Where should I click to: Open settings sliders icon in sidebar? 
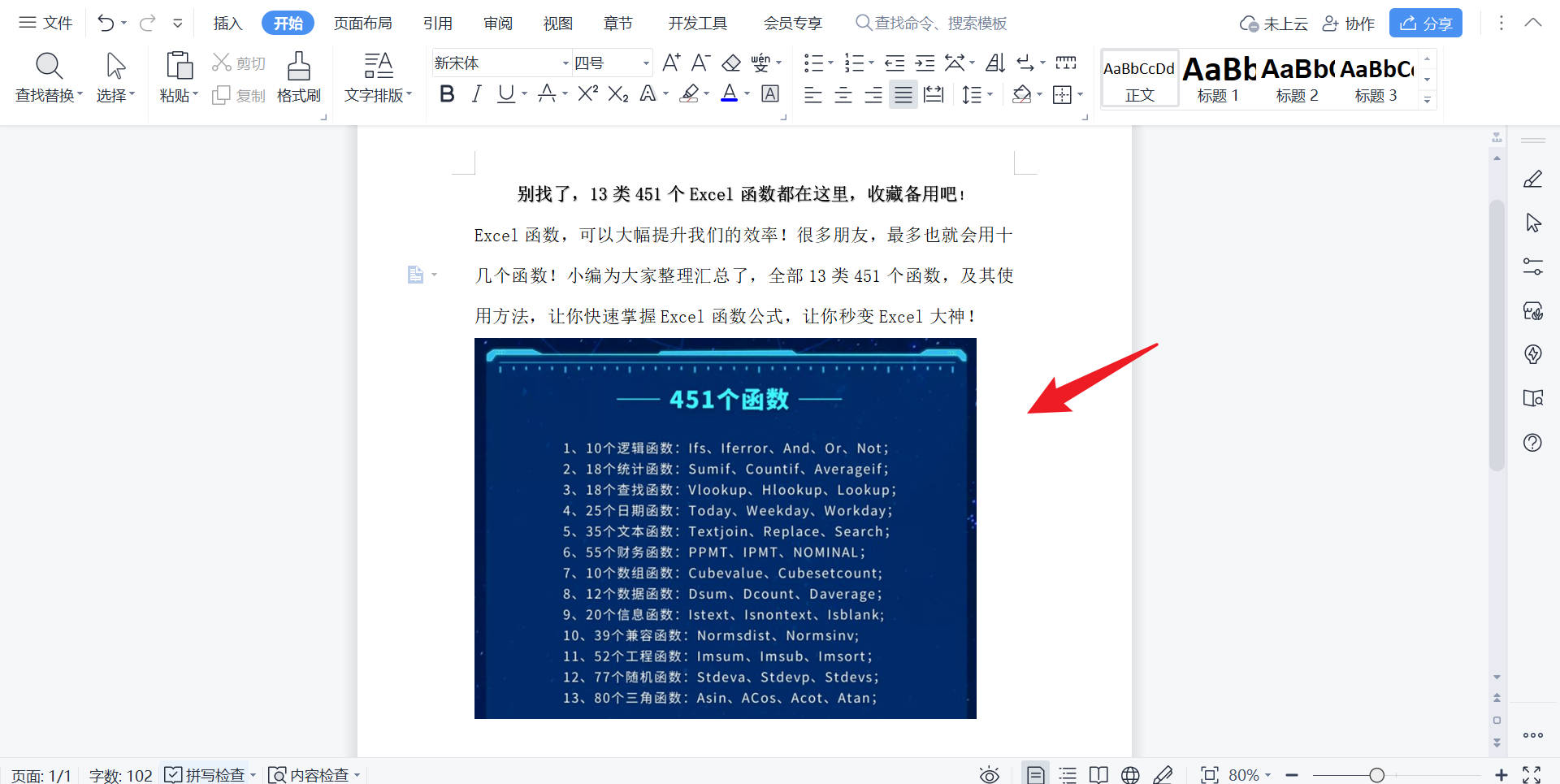point(1533,266)
